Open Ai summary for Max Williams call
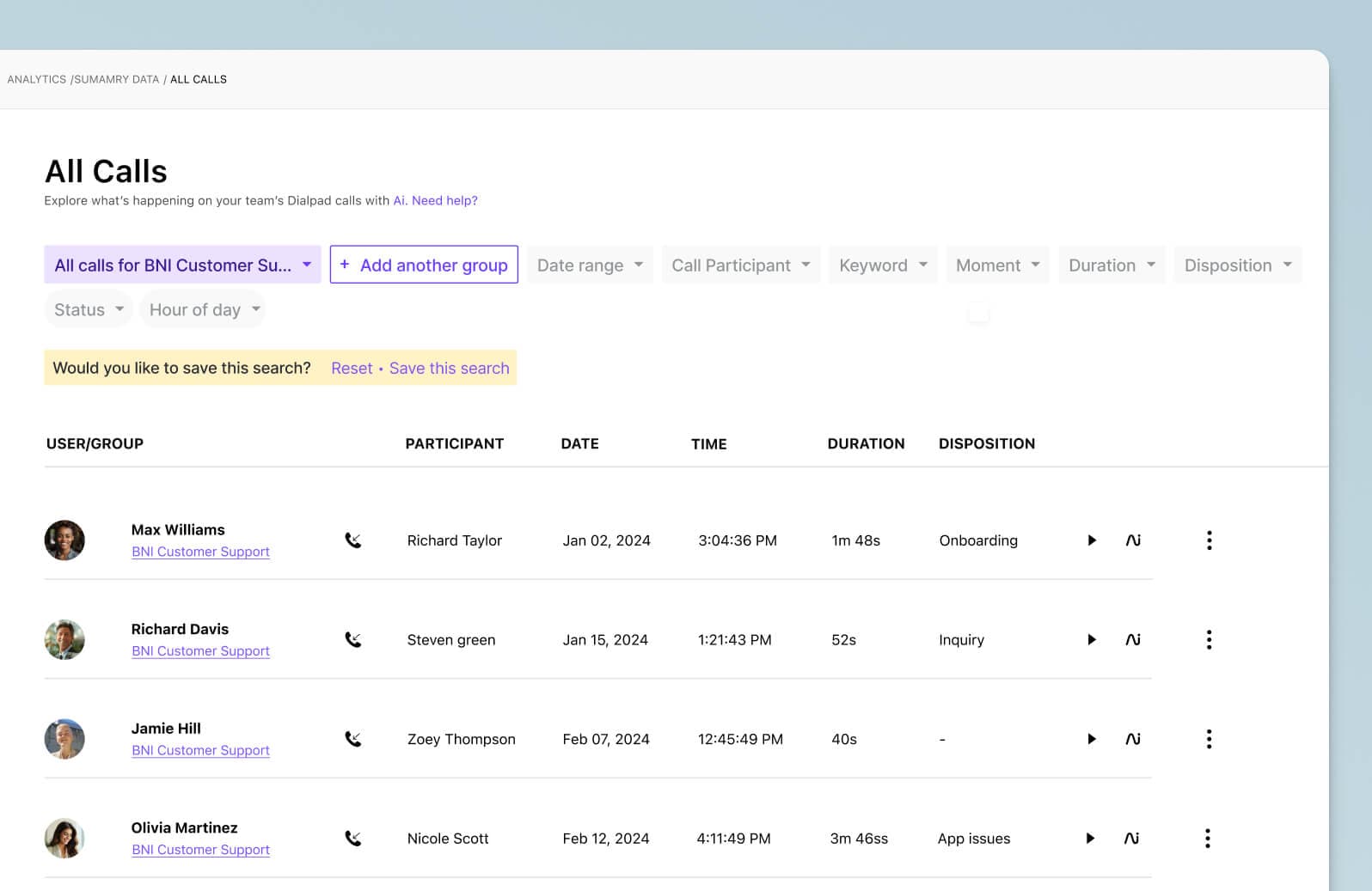The height and width of the screenshot is (891, 1372). pos(1133,540)
